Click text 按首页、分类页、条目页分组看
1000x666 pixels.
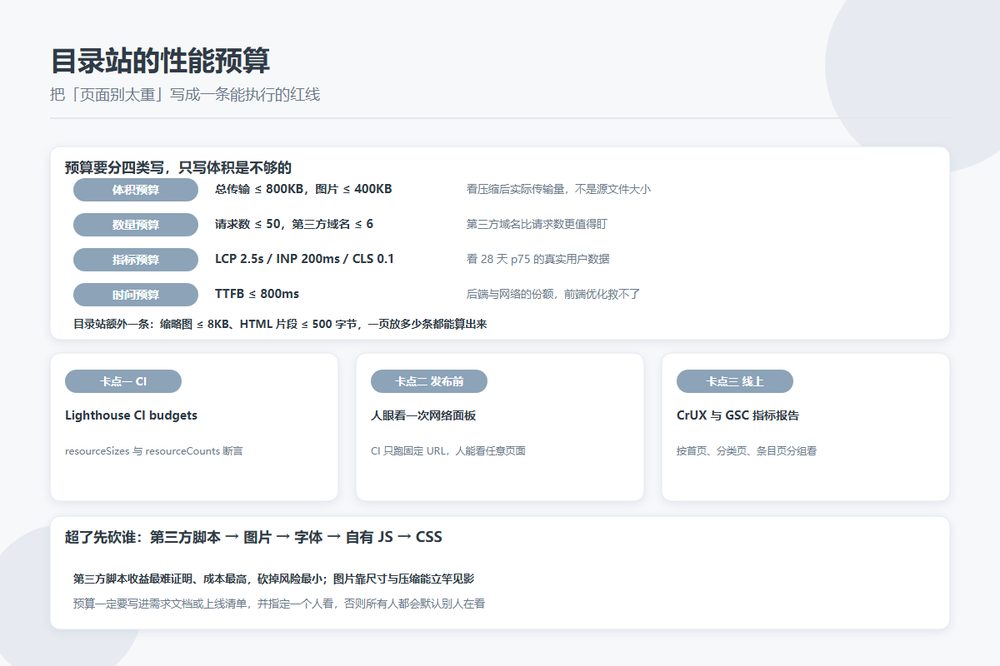click(747, 451)
